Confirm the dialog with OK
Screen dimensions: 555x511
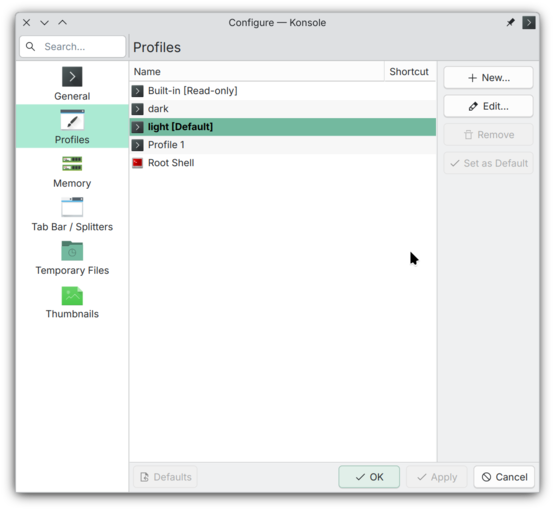[x=369, y=477]
